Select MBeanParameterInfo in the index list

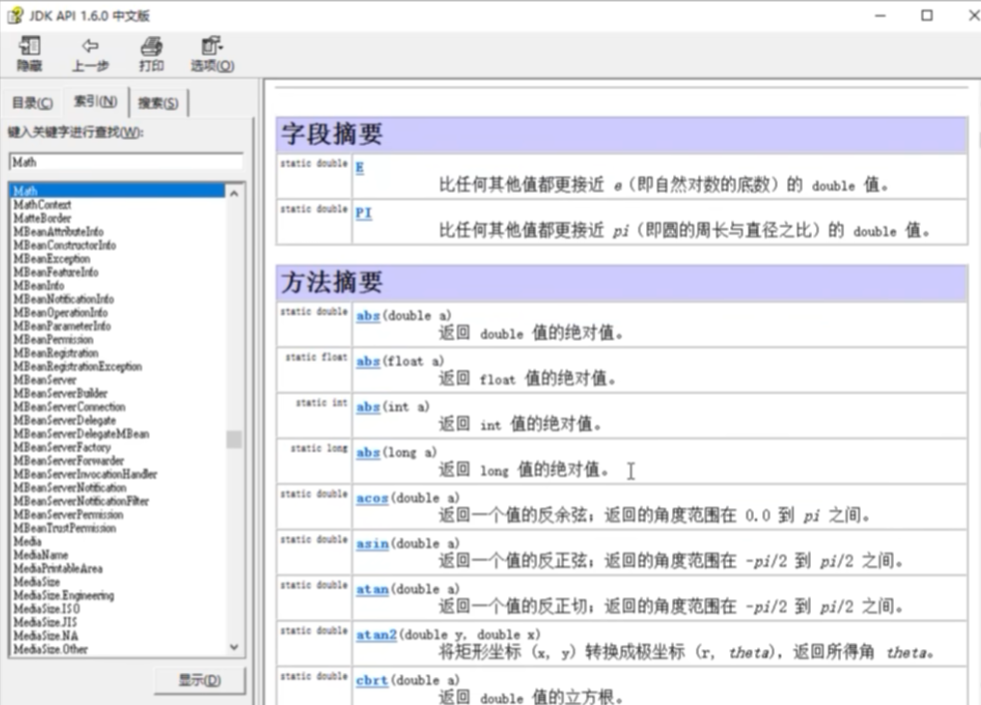coord(62,326)
